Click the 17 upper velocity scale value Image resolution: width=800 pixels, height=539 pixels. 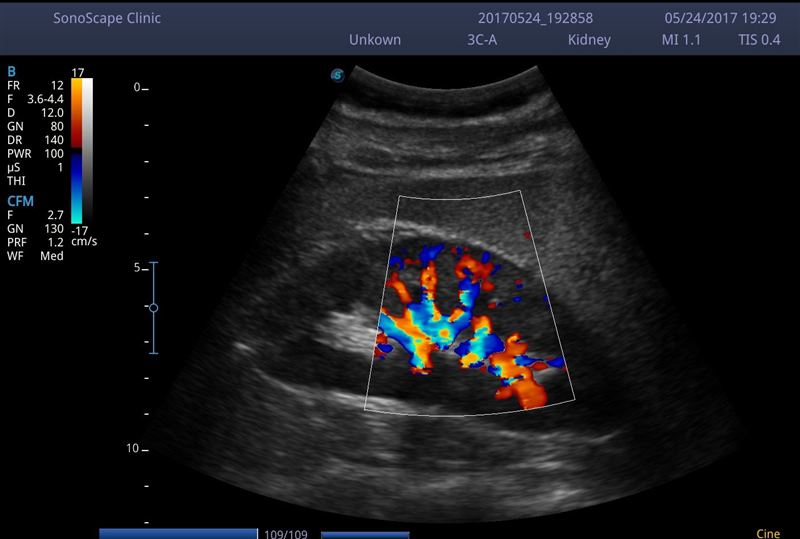(x=78, y=72)
